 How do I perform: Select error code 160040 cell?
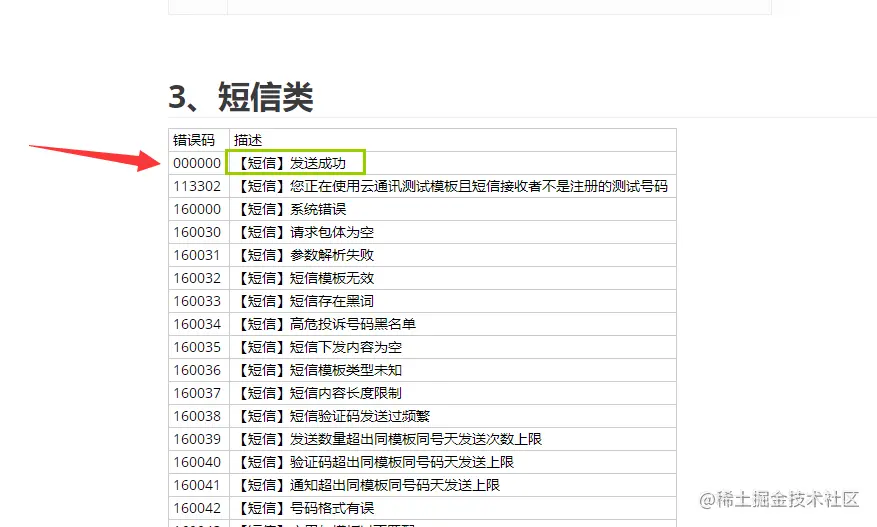click(x=197, y=462)
